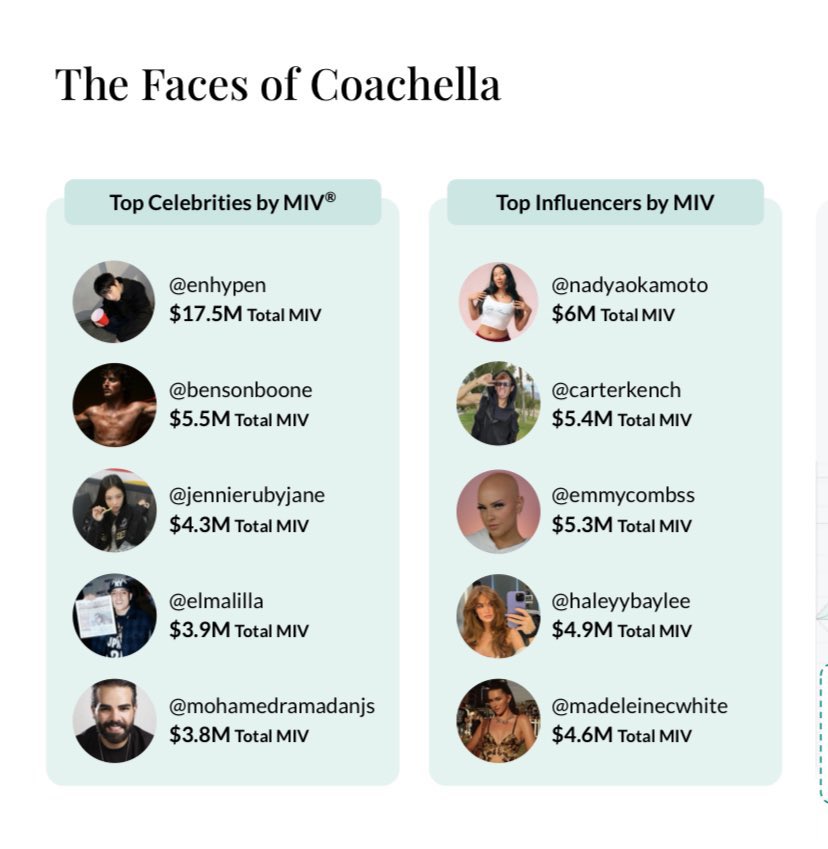This screenshot has height=849, width=828.
Task: Open the @bensonboone profile photo
Action: click(x=114, y=404)
